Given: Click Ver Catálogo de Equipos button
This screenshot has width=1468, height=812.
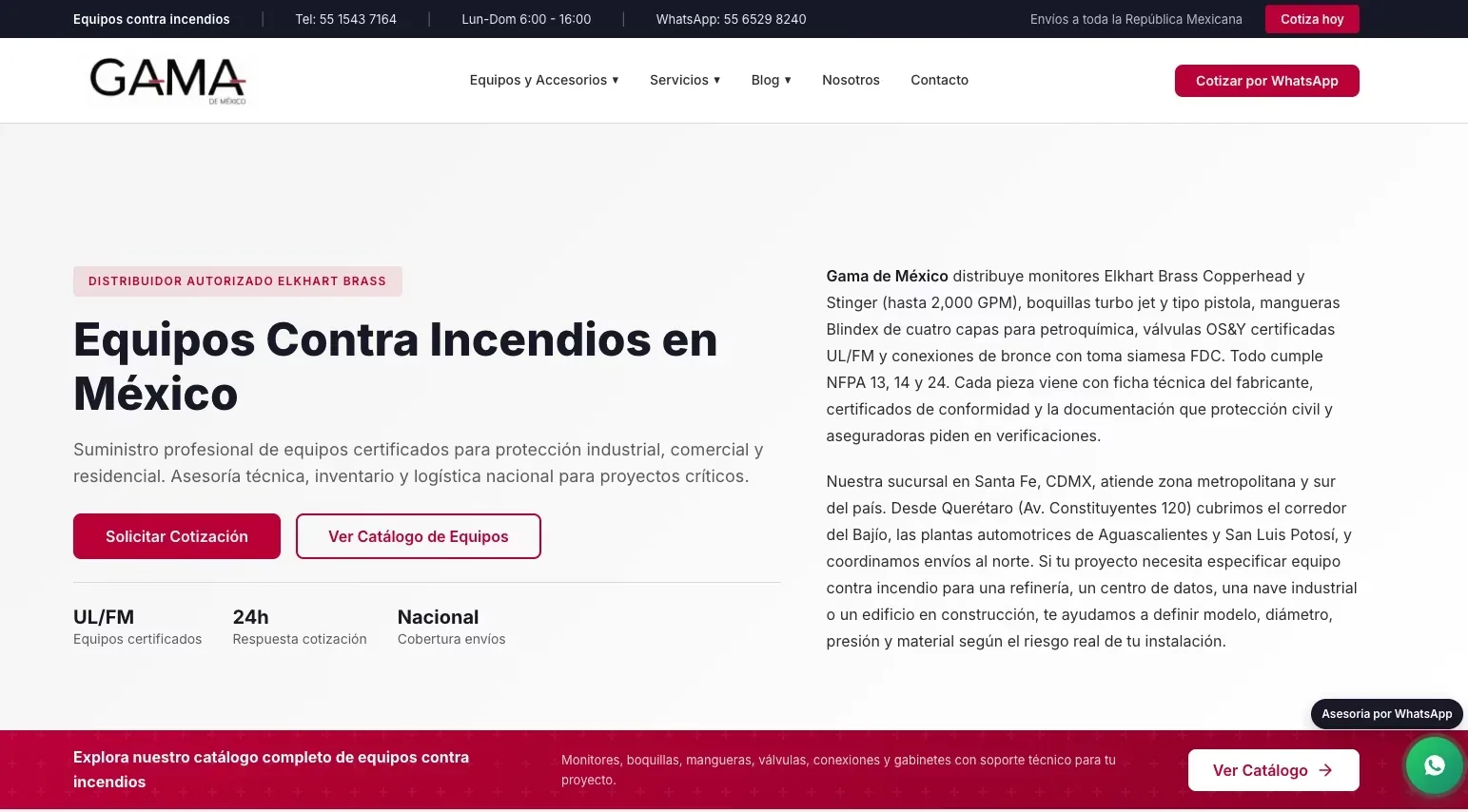Looking at the screenshot, I should [419, 536].
